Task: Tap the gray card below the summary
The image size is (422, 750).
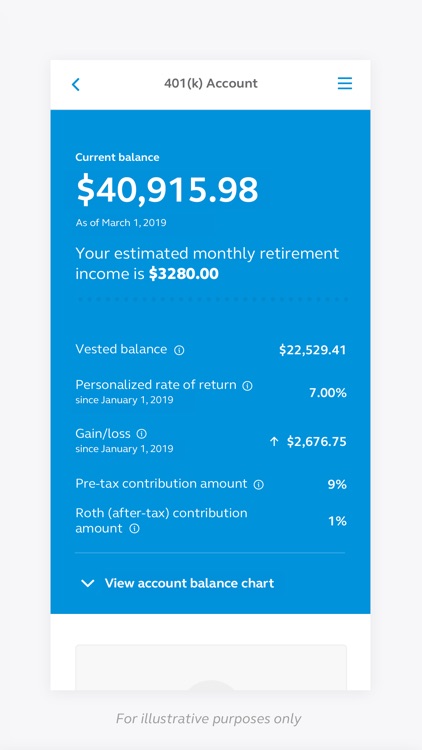Action: 211,667
